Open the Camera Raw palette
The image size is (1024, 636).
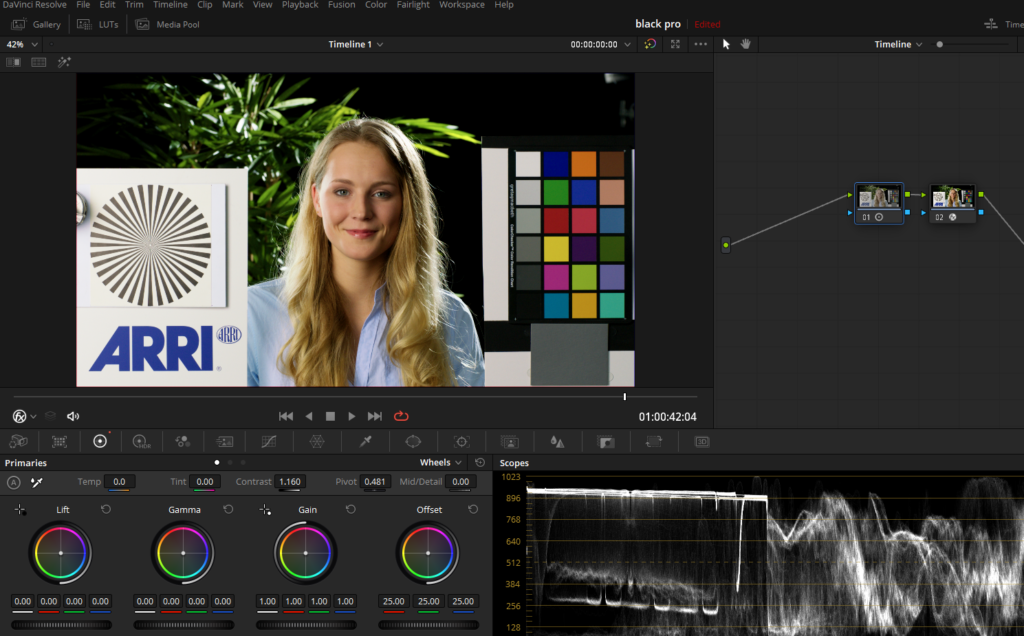click(x=18, y=442)
